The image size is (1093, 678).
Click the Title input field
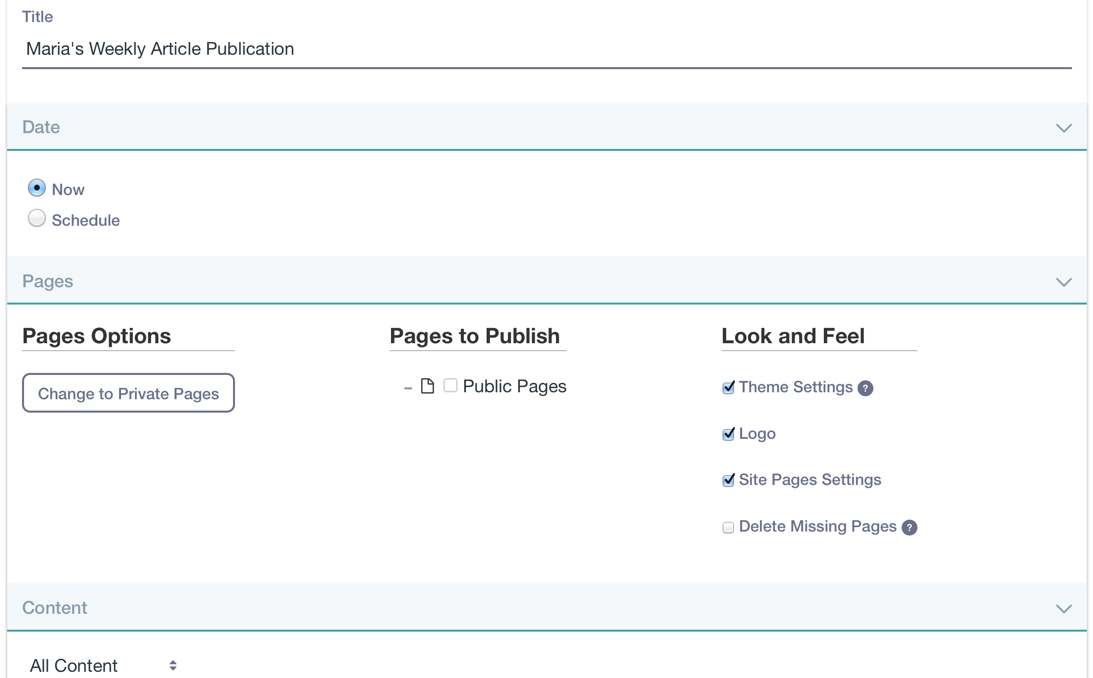[x=546, y=49]
